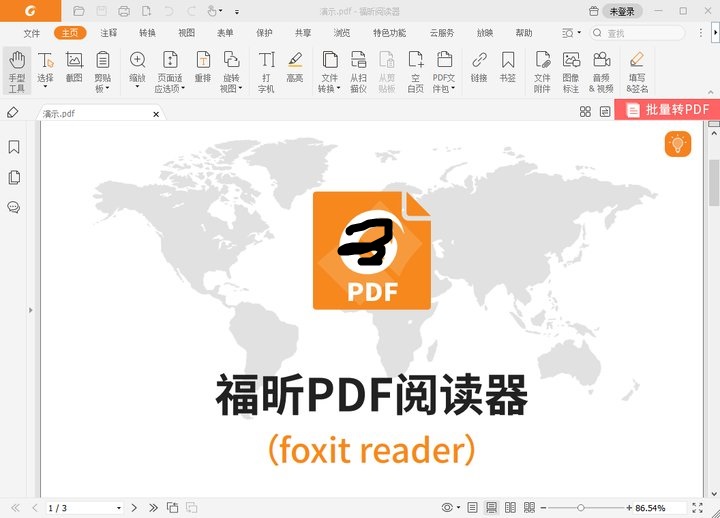Create PDF from scanner (从扫描仪)
This screenshot has width=720, height=518.
(358, 72)
